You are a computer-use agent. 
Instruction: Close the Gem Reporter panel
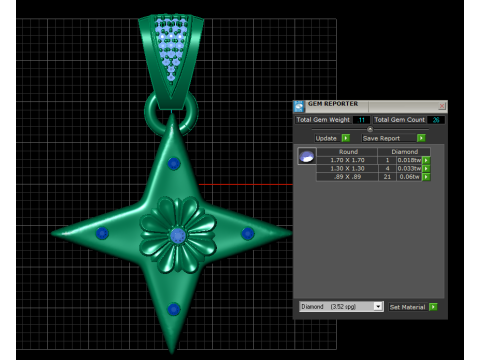pos(442,106)
